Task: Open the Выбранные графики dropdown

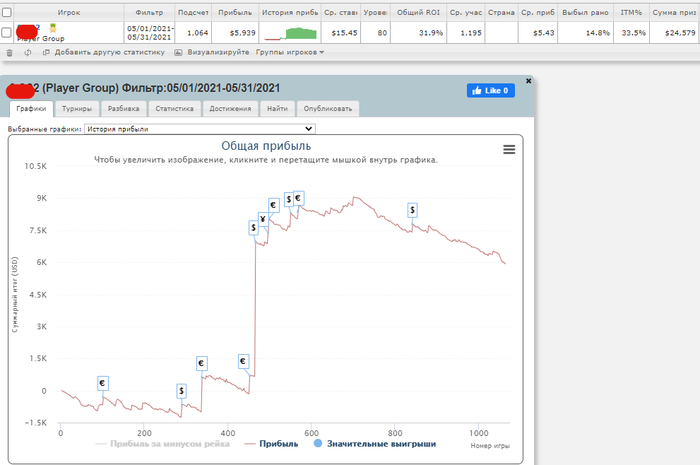Action: pos(200,129)
